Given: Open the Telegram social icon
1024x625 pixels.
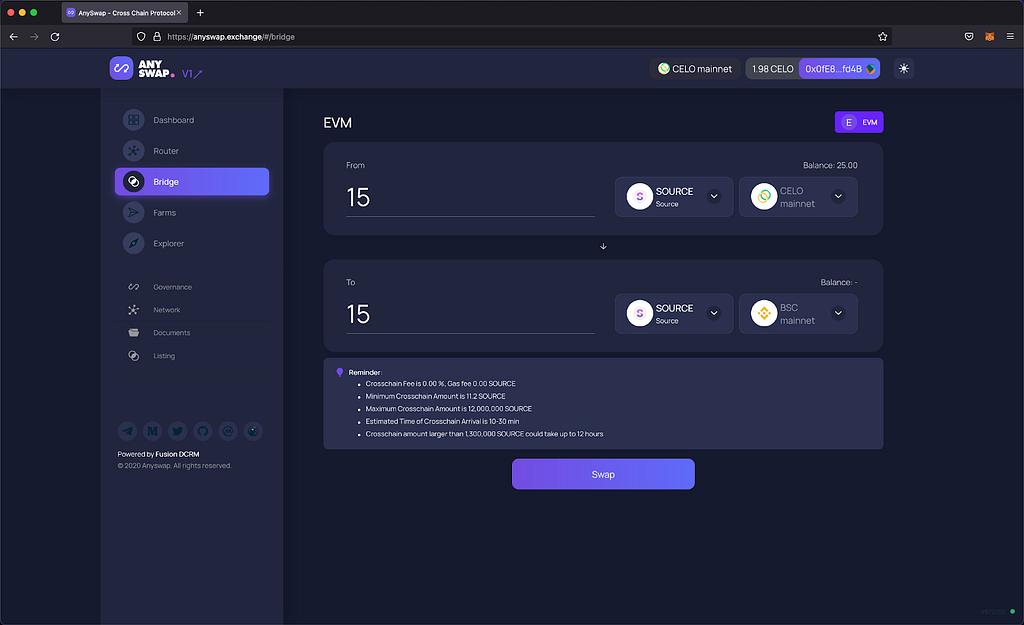Looking at the screenshot, I should click(127, 431).
